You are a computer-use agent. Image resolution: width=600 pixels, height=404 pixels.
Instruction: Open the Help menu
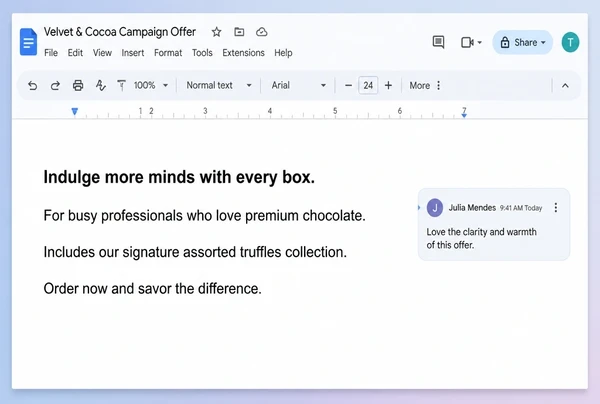coord(283,53)
